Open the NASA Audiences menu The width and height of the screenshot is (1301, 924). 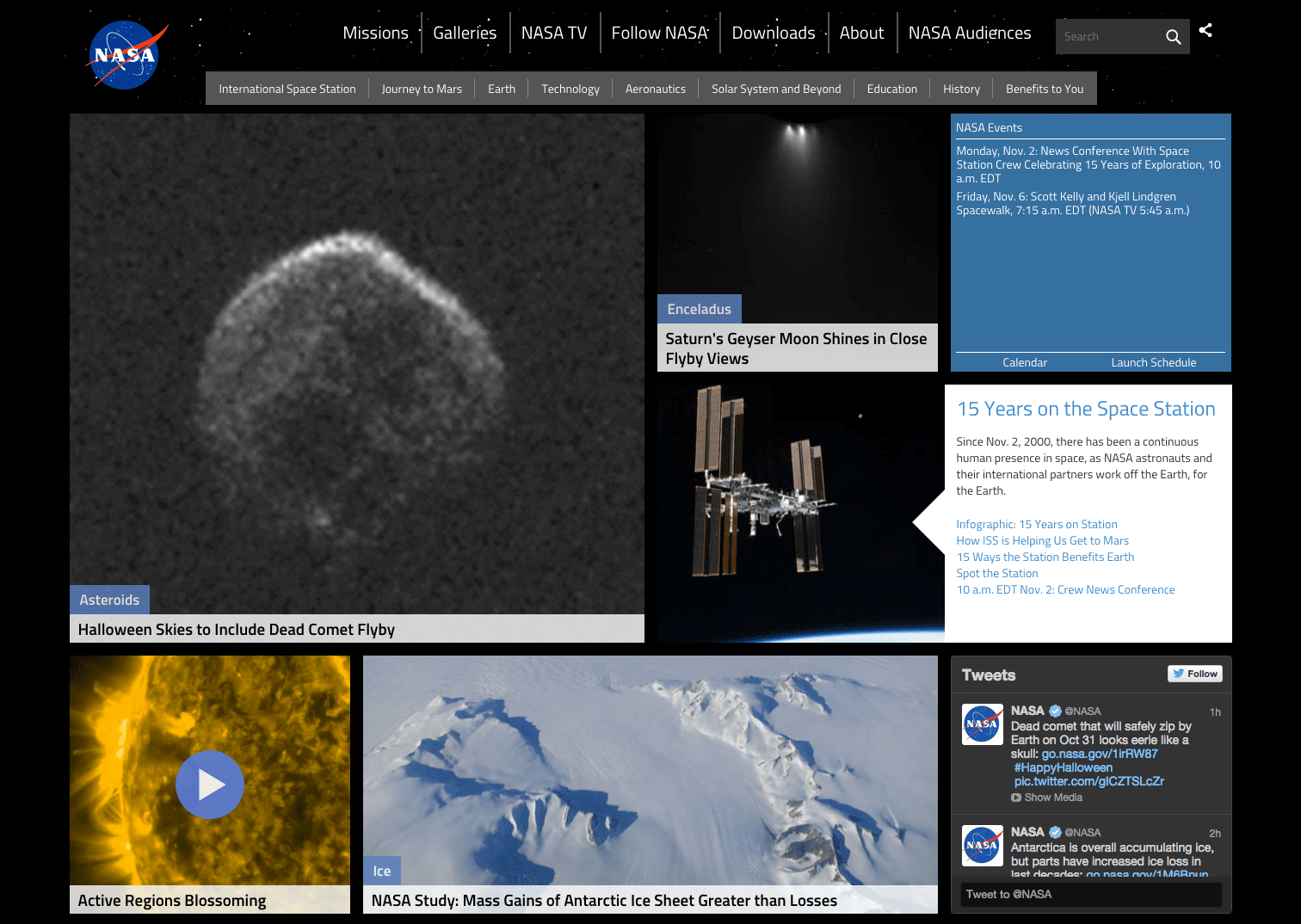[x=970, y=33]
